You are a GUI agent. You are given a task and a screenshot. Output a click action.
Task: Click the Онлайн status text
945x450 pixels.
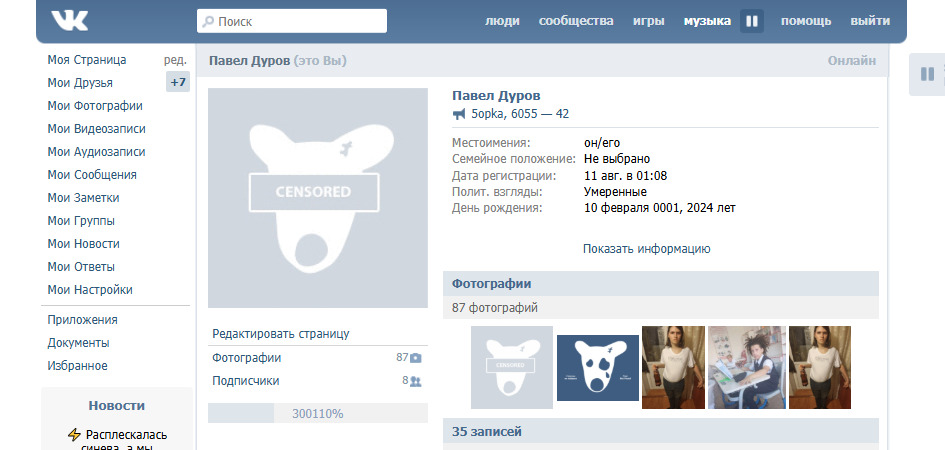(x=852, y=60)
